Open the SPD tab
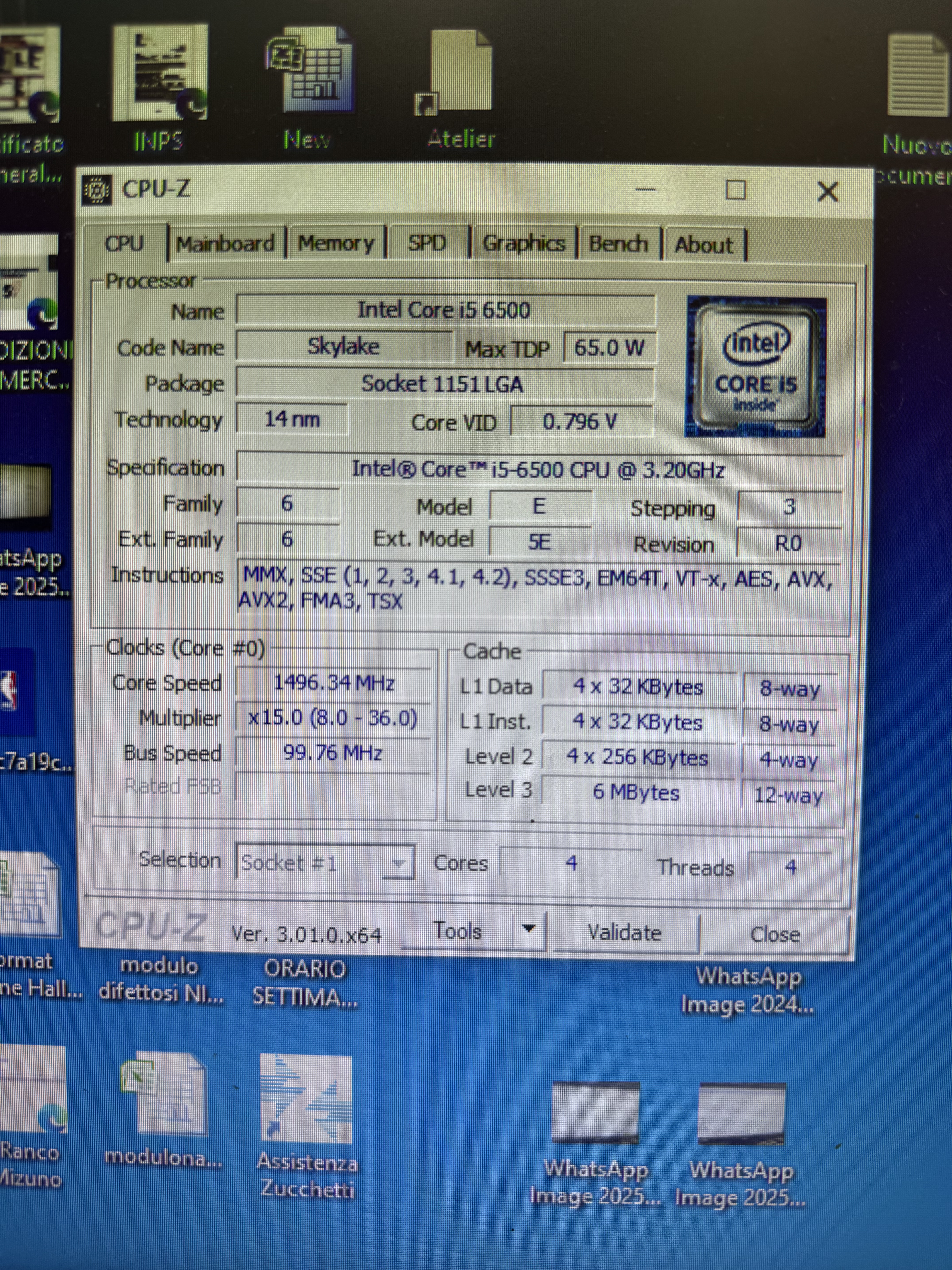 click(427, 243)
